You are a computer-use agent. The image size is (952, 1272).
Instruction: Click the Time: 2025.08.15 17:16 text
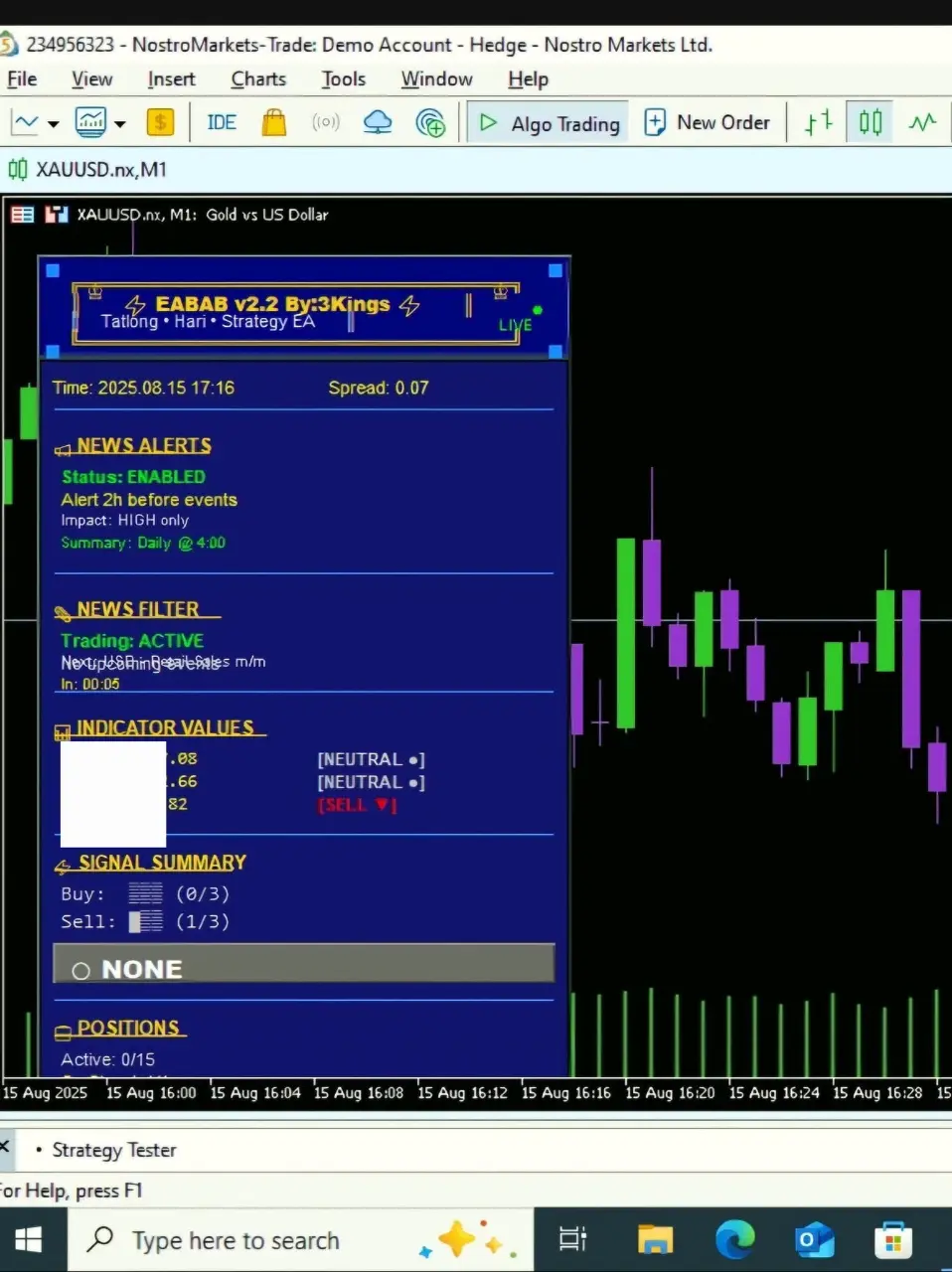(x=143, y=388)
